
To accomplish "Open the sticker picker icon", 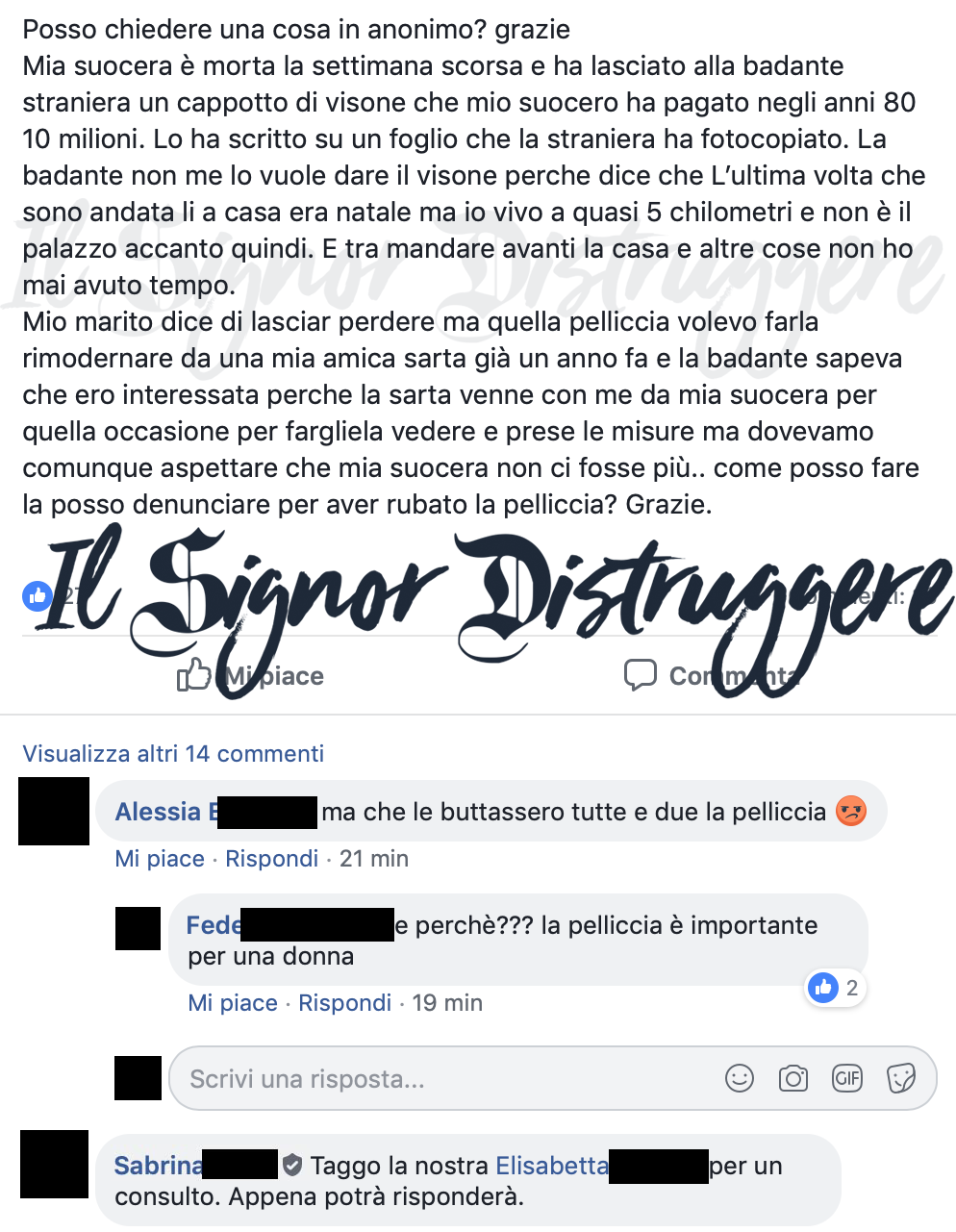I will coord(901,1078).
